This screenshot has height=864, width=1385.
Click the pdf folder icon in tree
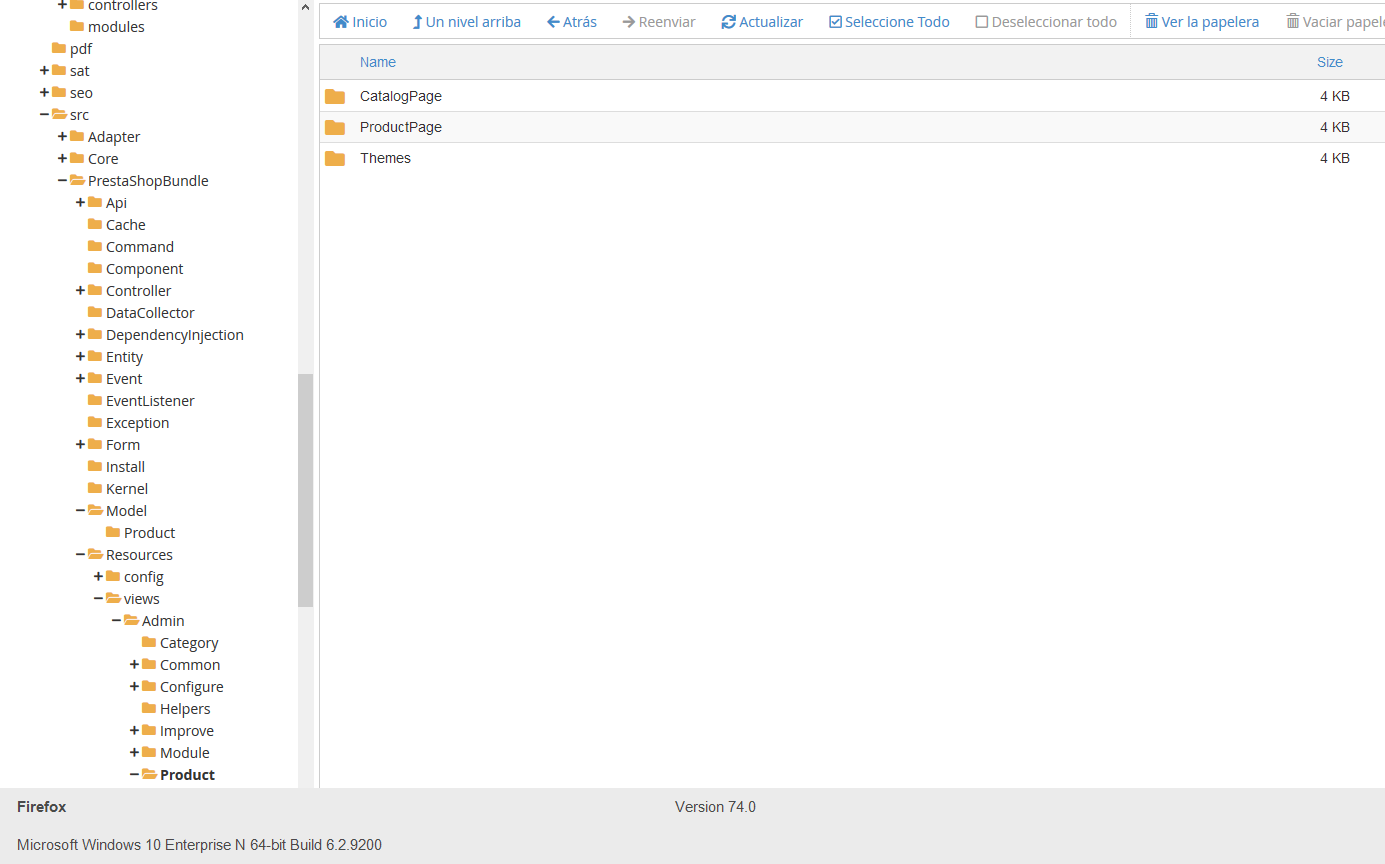(59, 48)
